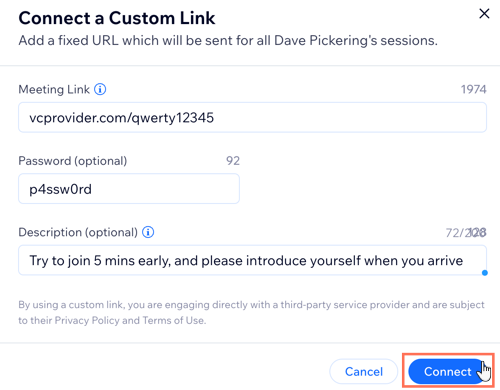Click the 92 counter above Password field
Viewport: 500px width, 390px height.
tap(233, 161)
